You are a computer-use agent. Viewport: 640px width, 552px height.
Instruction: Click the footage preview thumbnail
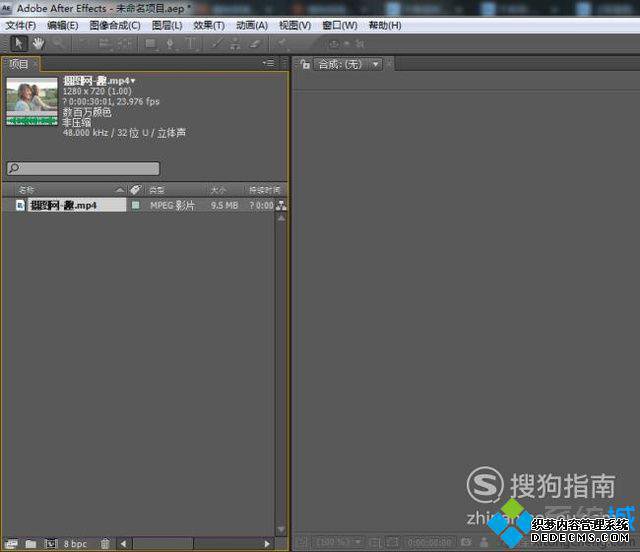click(x=32, y=101)
